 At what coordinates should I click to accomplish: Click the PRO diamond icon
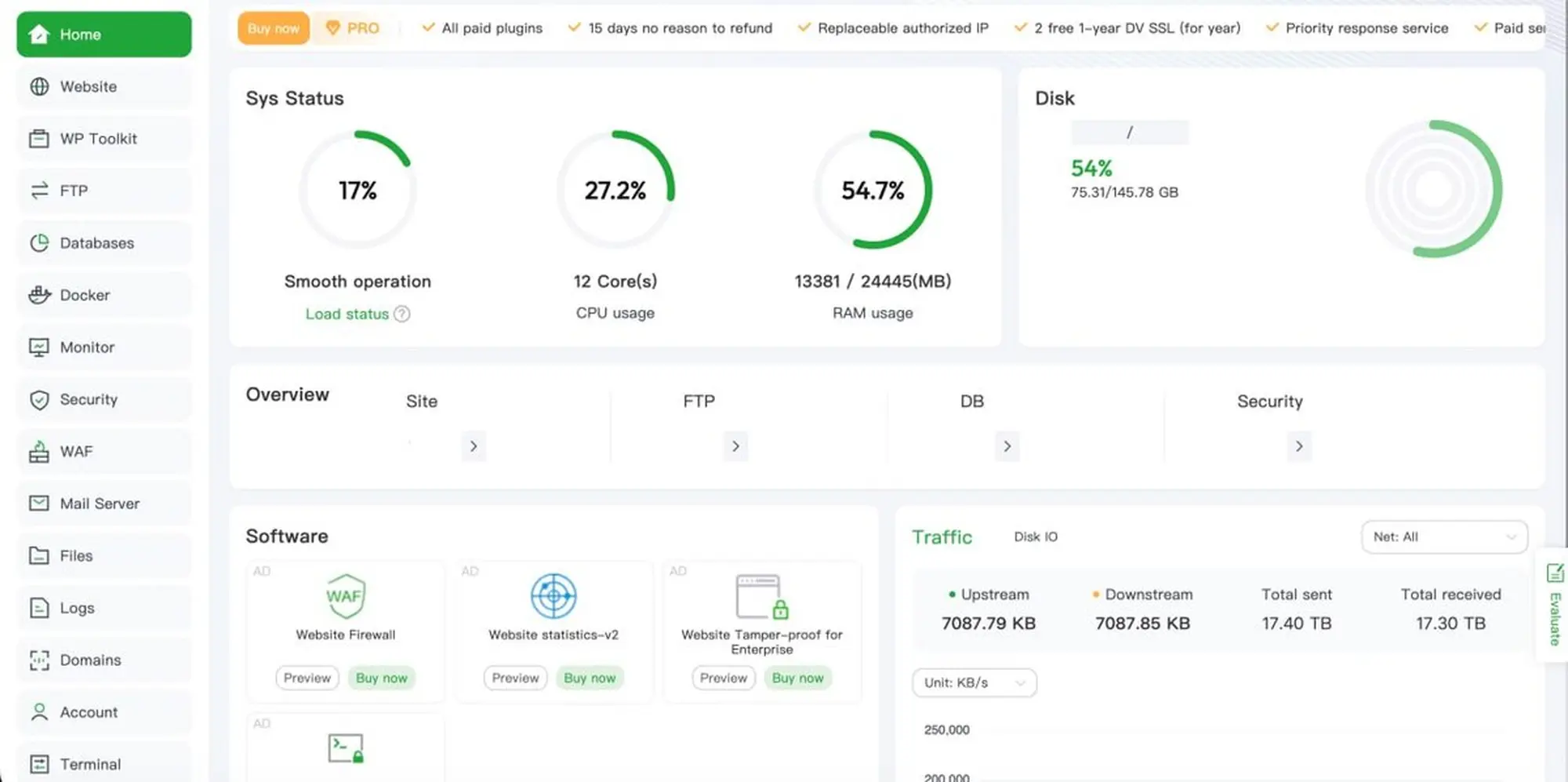[332, 28]
